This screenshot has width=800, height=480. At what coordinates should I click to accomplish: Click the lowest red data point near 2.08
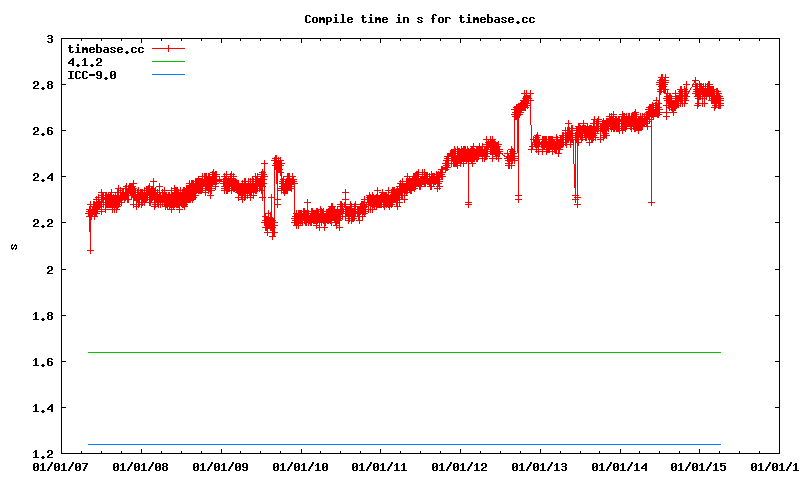[x=90, y=250]
